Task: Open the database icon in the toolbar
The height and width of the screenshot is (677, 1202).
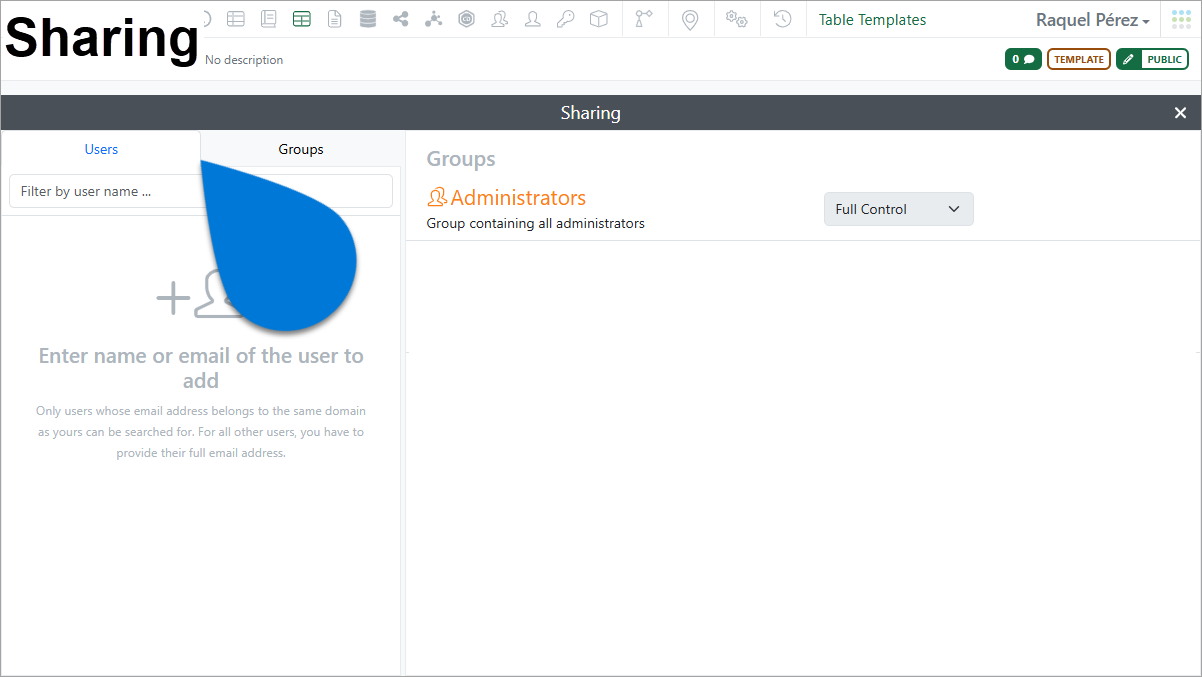Action: tap(367, 19)
